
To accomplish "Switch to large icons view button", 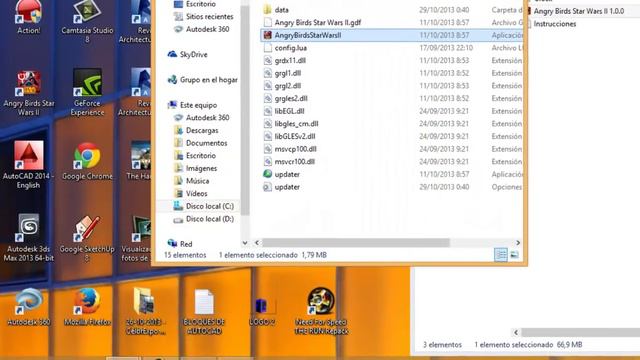I will coord(514,255).
